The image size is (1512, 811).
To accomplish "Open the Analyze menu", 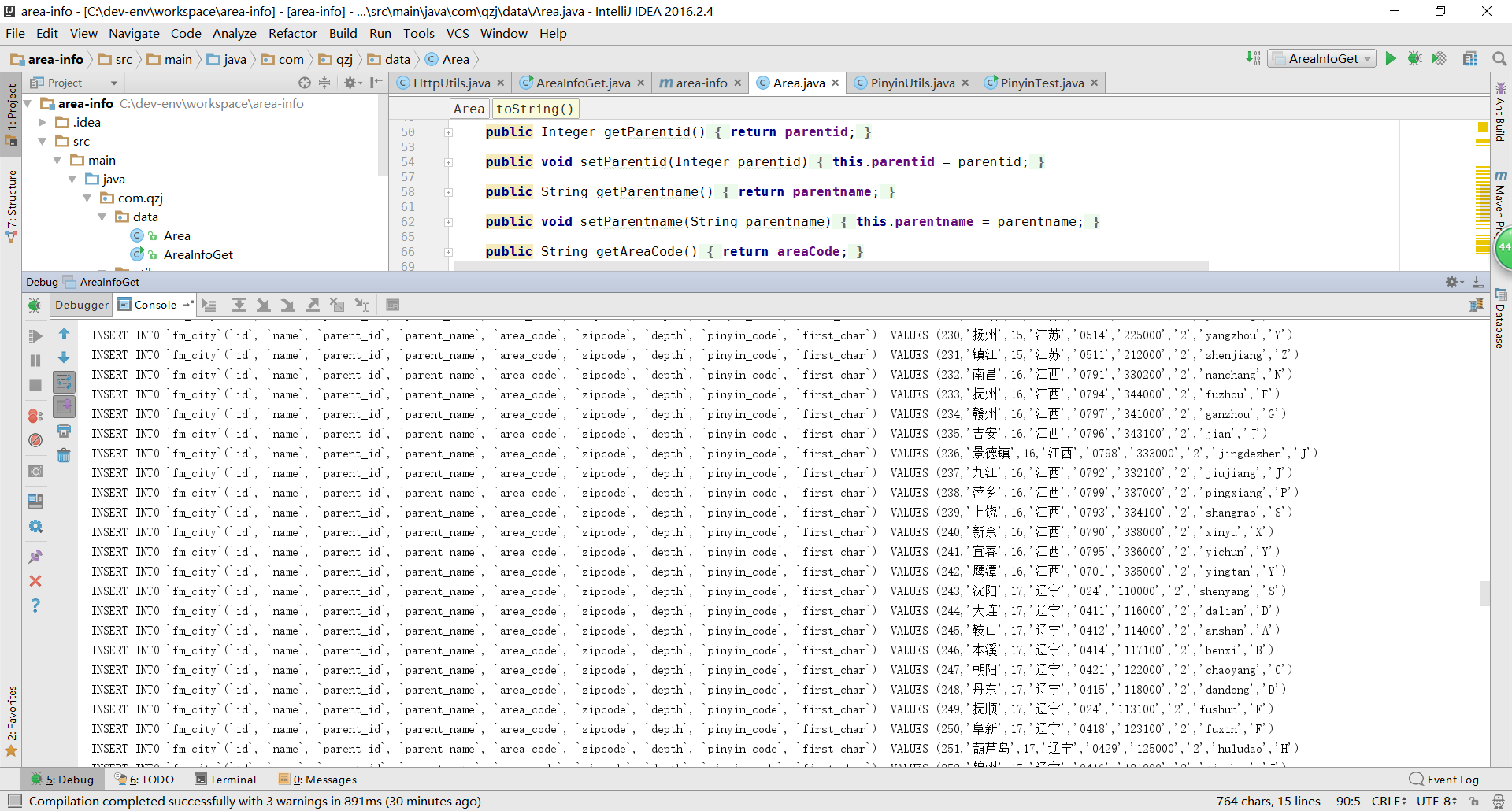I will 235,33.
